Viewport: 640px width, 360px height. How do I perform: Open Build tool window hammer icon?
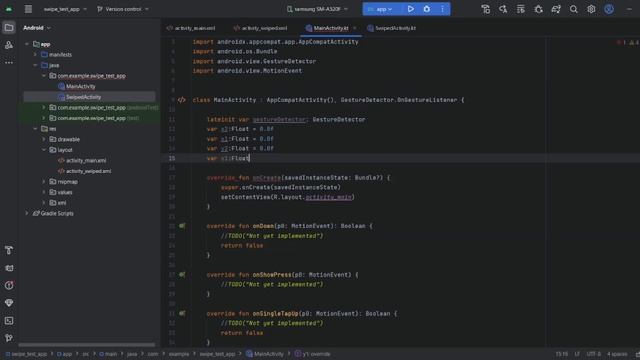pyautogui.click(x=9, y=250)
